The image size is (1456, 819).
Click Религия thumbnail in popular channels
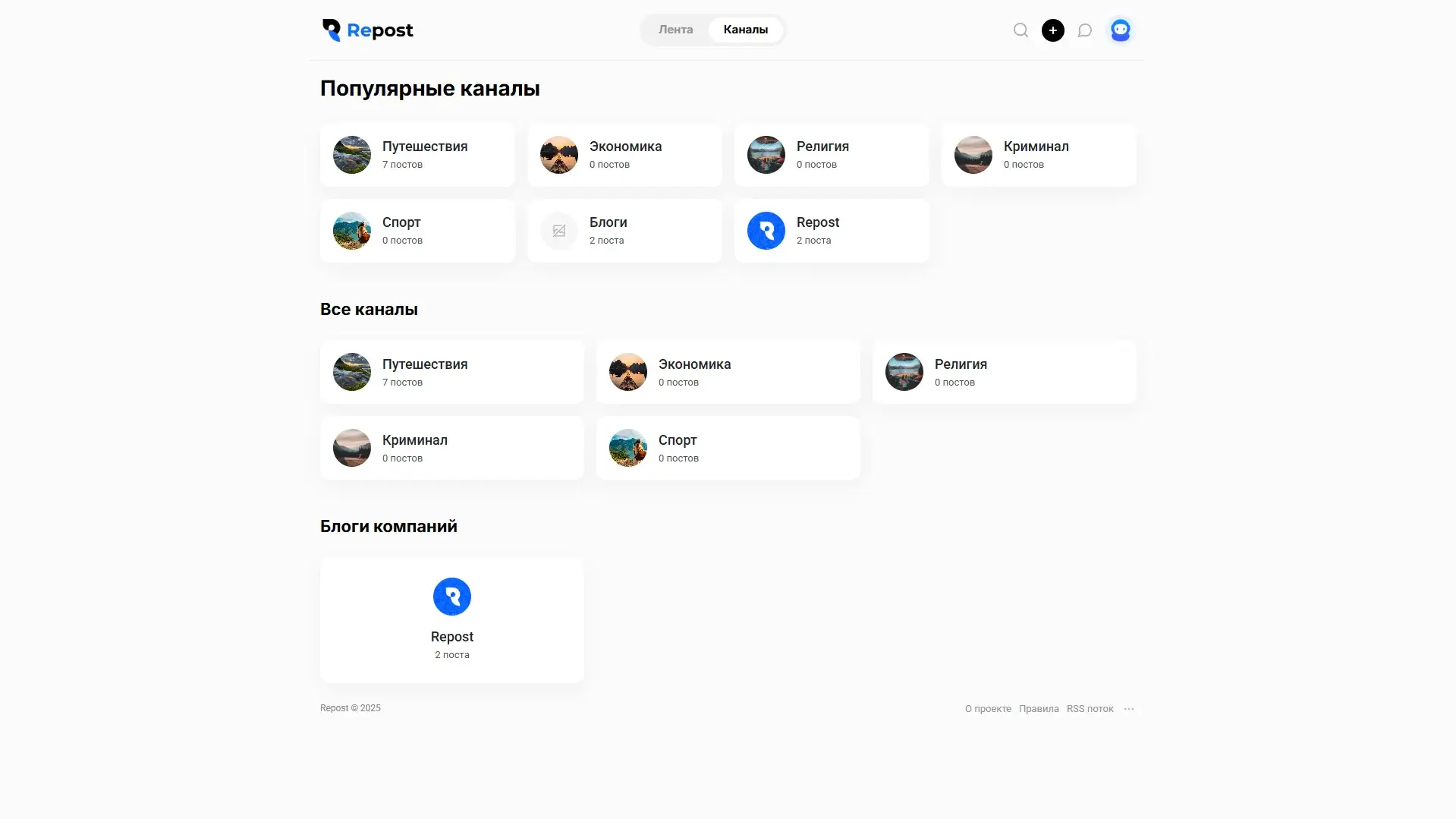coord(766,155)
